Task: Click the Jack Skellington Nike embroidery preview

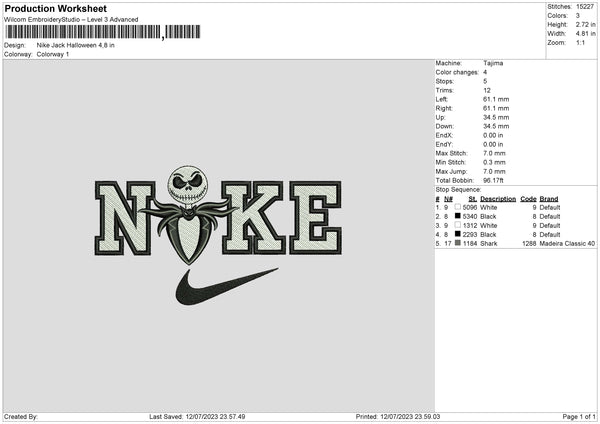Action: tap(218, 235)
